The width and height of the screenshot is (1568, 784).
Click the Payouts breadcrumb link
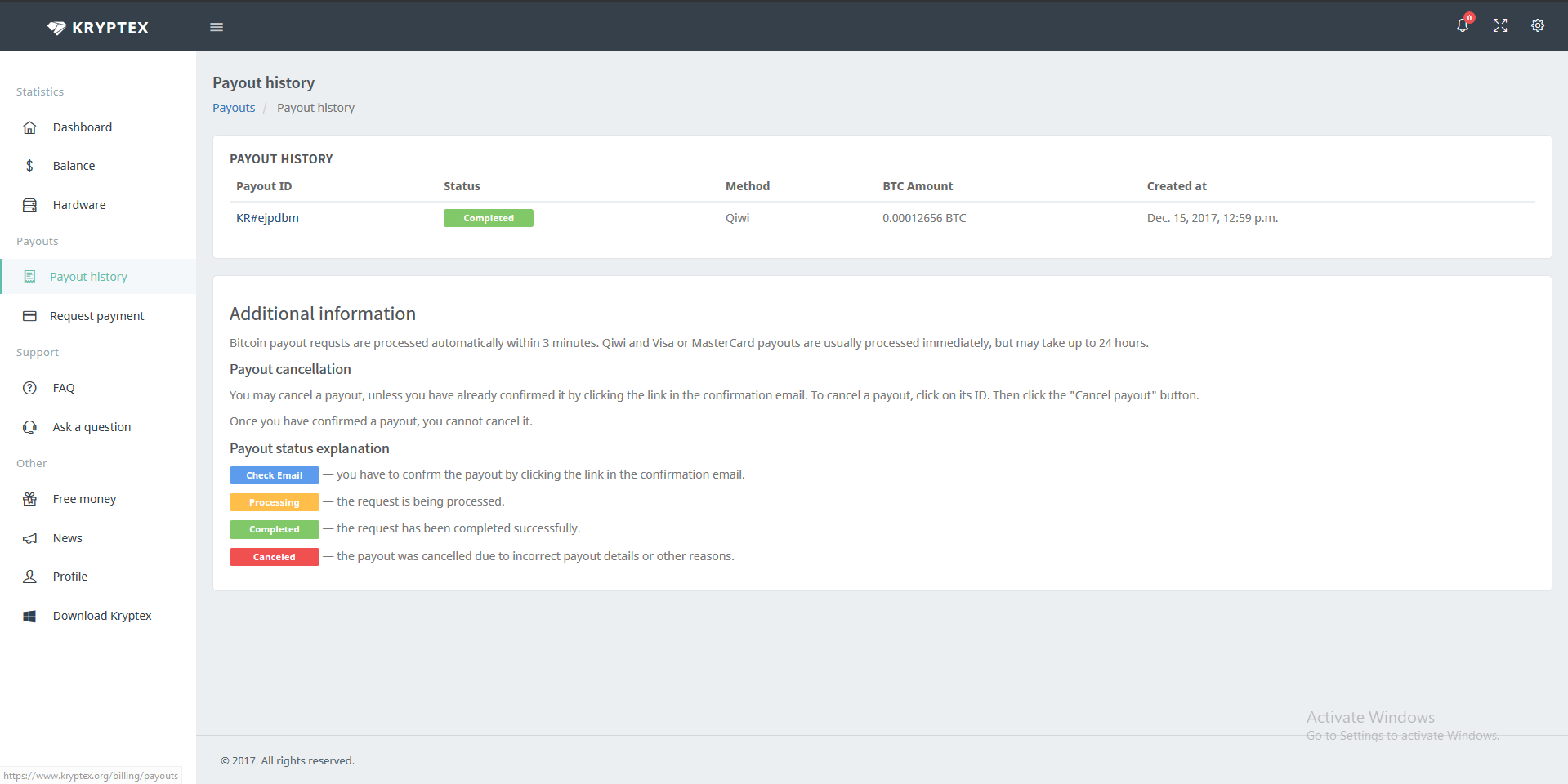click(x=234, y=108)
